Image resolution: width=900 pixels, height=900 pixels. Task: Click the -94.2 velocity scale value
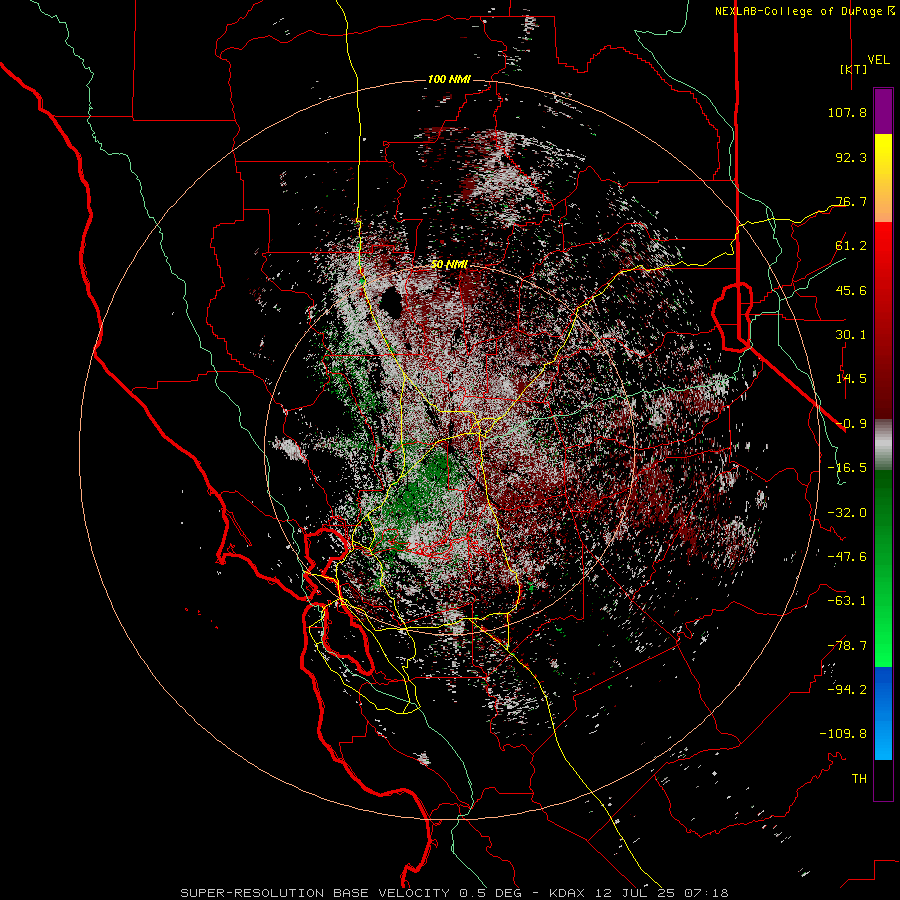coord(847,690)
